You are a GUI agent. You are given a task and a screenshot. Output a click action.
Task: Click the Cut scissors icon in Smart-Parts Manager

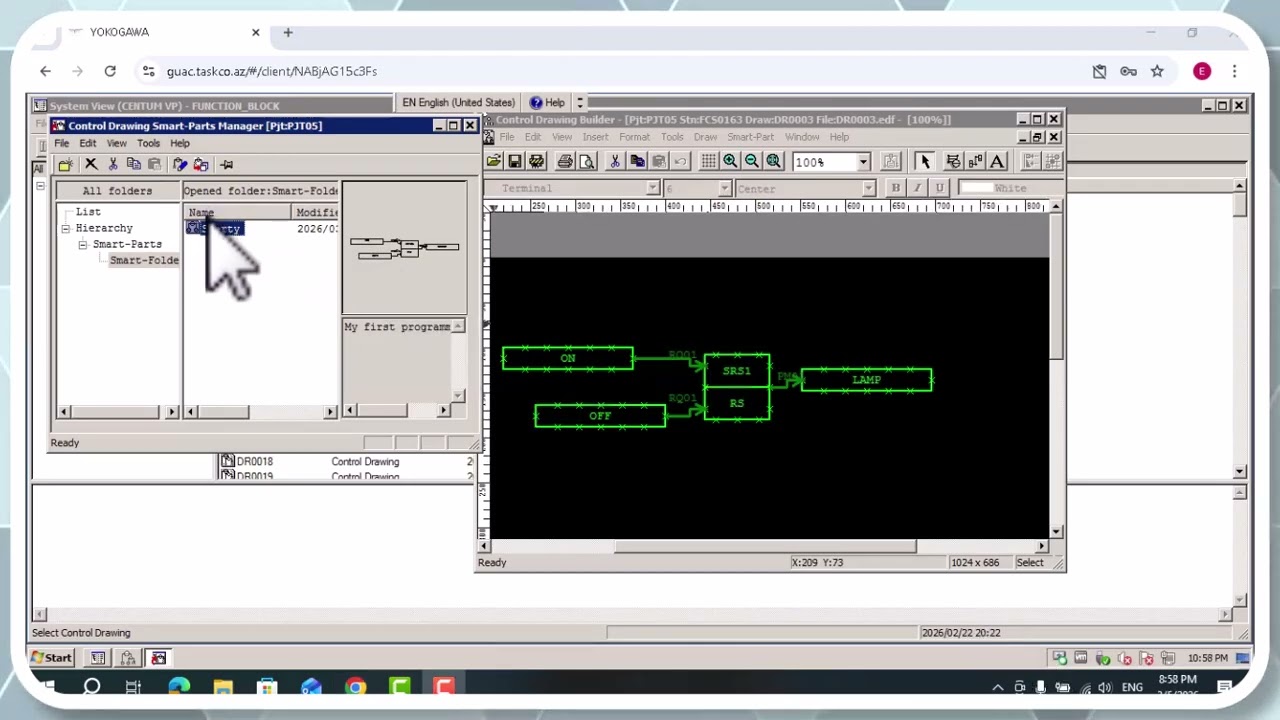pyautogui.click(x=113, y=164)
